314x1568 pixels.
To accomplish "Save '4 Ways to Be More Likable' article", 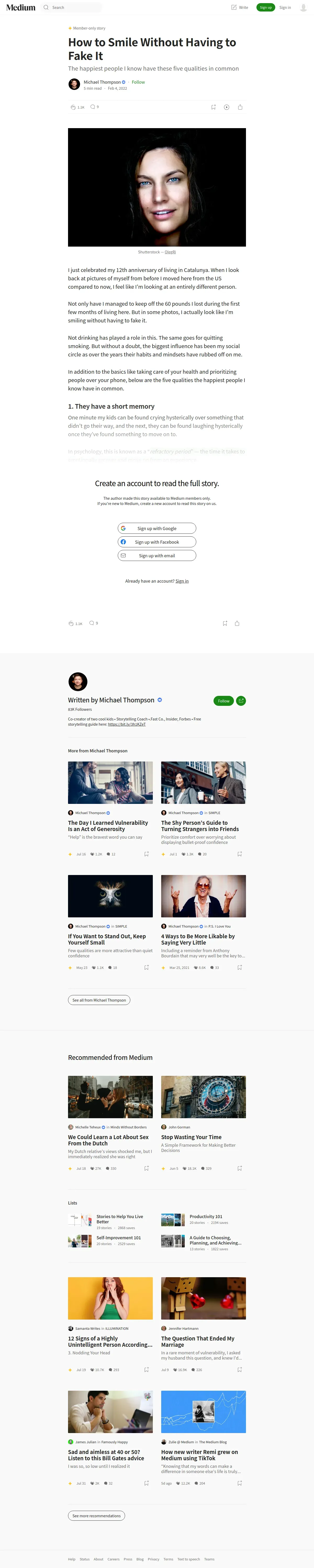I will click(240, 967).
